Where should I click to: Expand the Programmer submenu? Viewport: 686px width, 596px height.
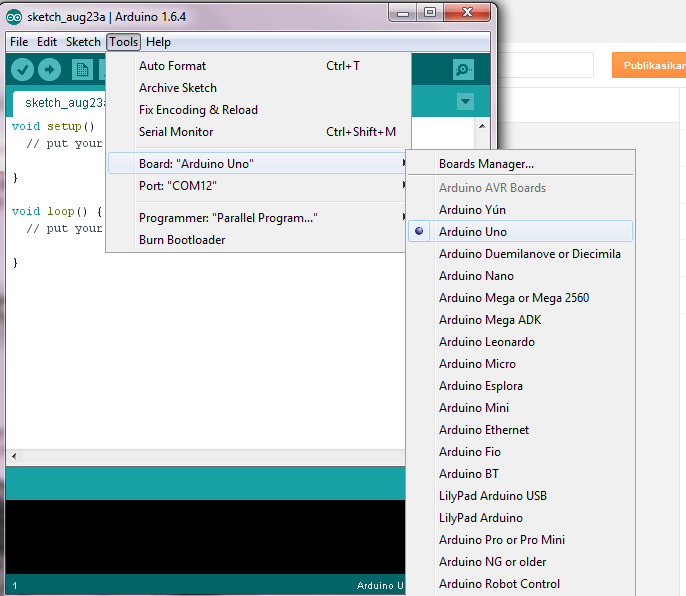click(x=257, y=217)
